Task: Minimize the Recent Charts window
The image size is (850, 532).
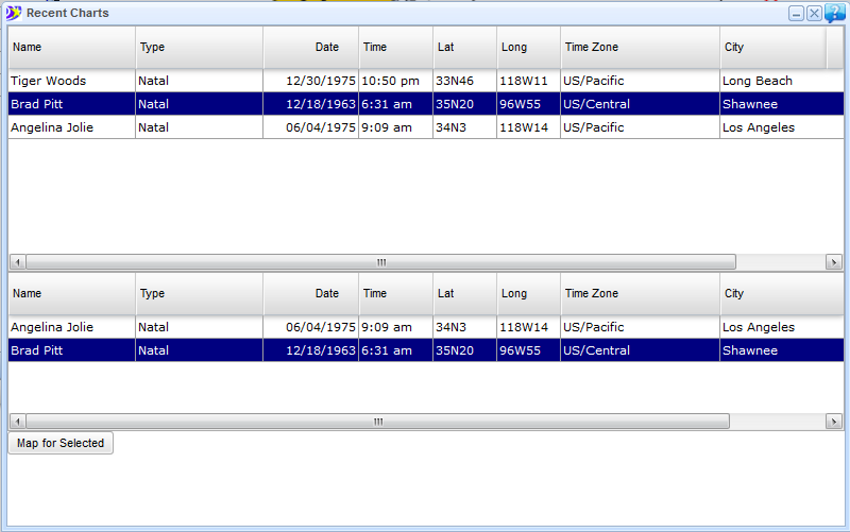Action: click(796, 14)
